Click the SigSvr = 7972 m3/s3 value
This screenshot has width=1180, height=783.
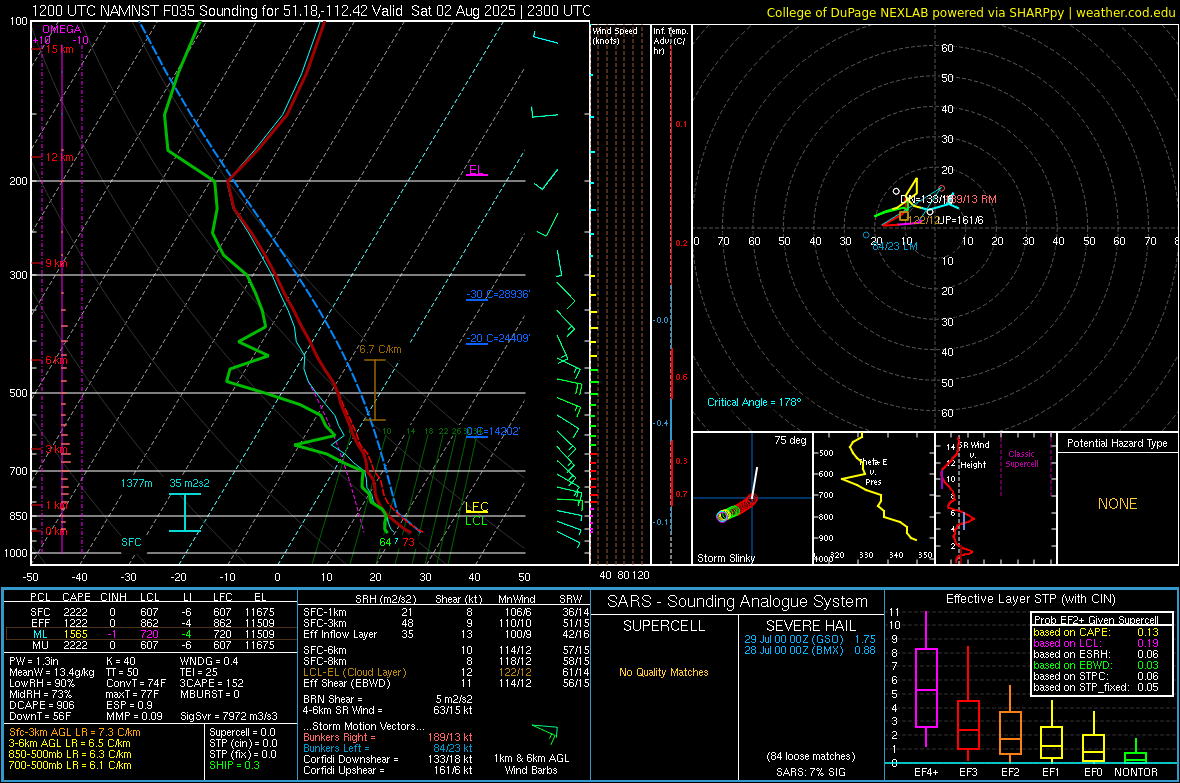click(x=229, y=716)
